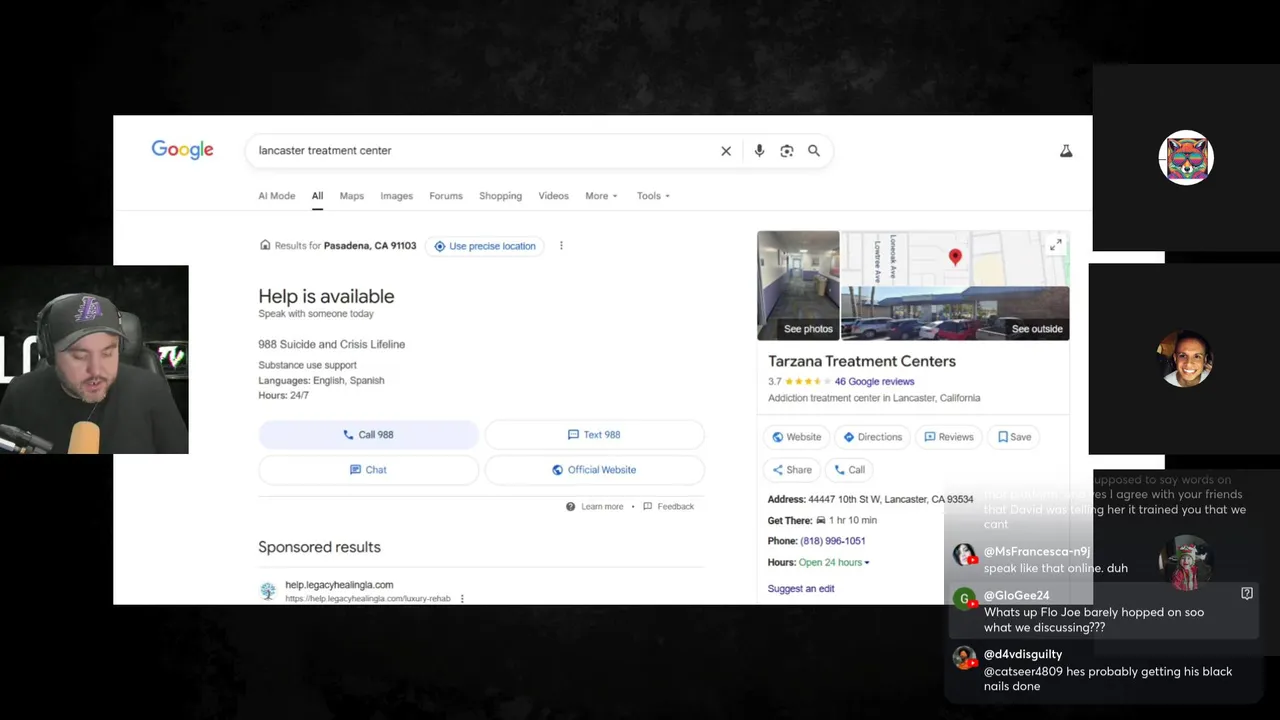Switch to Images tab
Screen dimensions: 1280x720
pos(397,196)
